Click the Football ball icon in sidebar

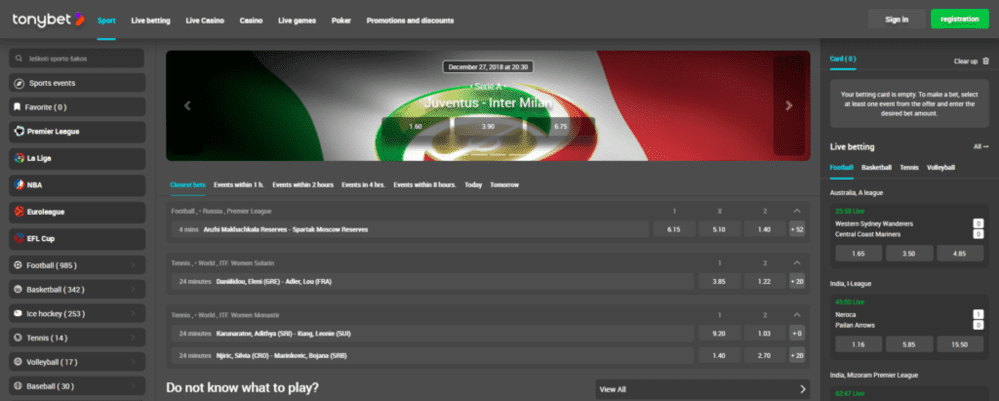(18, 265)
